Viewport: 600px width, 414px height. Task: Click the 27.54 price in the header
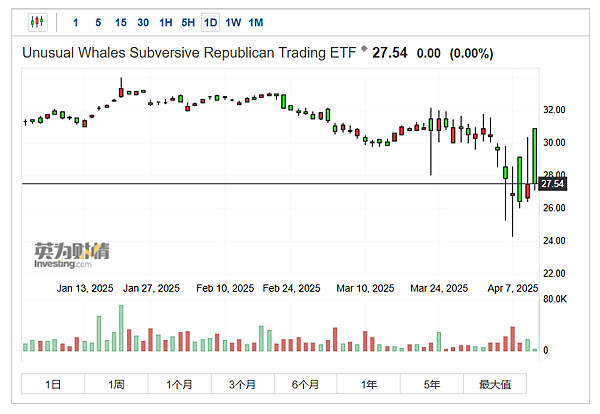pyautogui.click(x=390, y=53)
